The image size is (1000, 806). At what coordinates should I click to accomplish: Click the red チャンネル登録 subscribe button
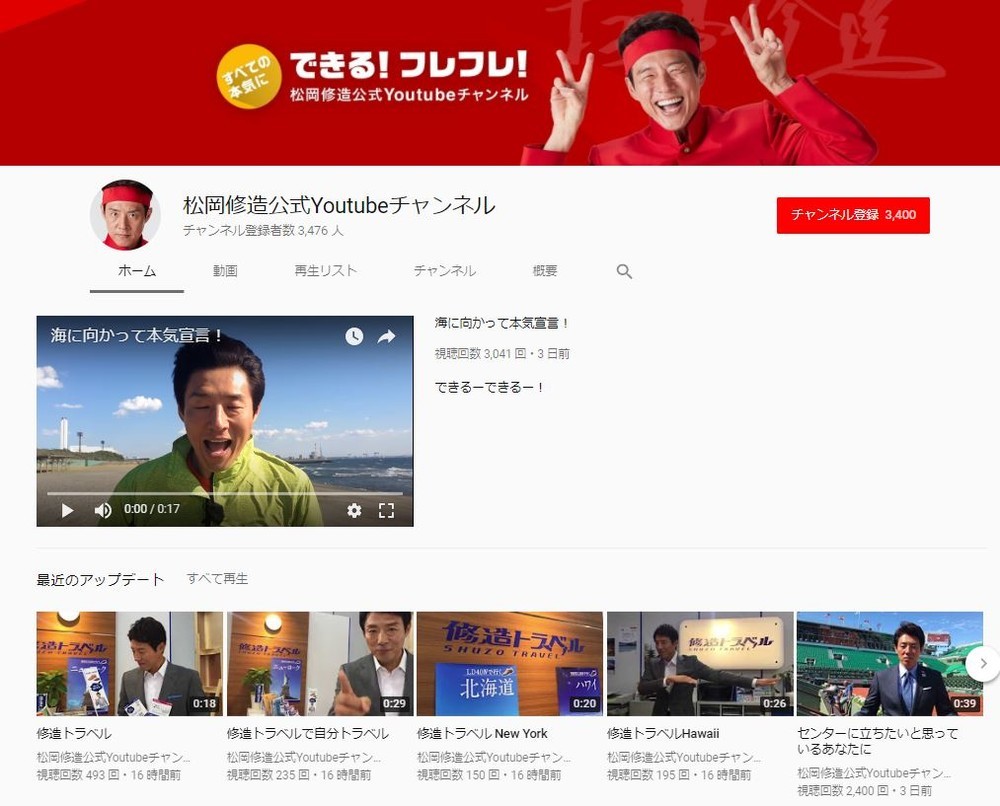855,214
